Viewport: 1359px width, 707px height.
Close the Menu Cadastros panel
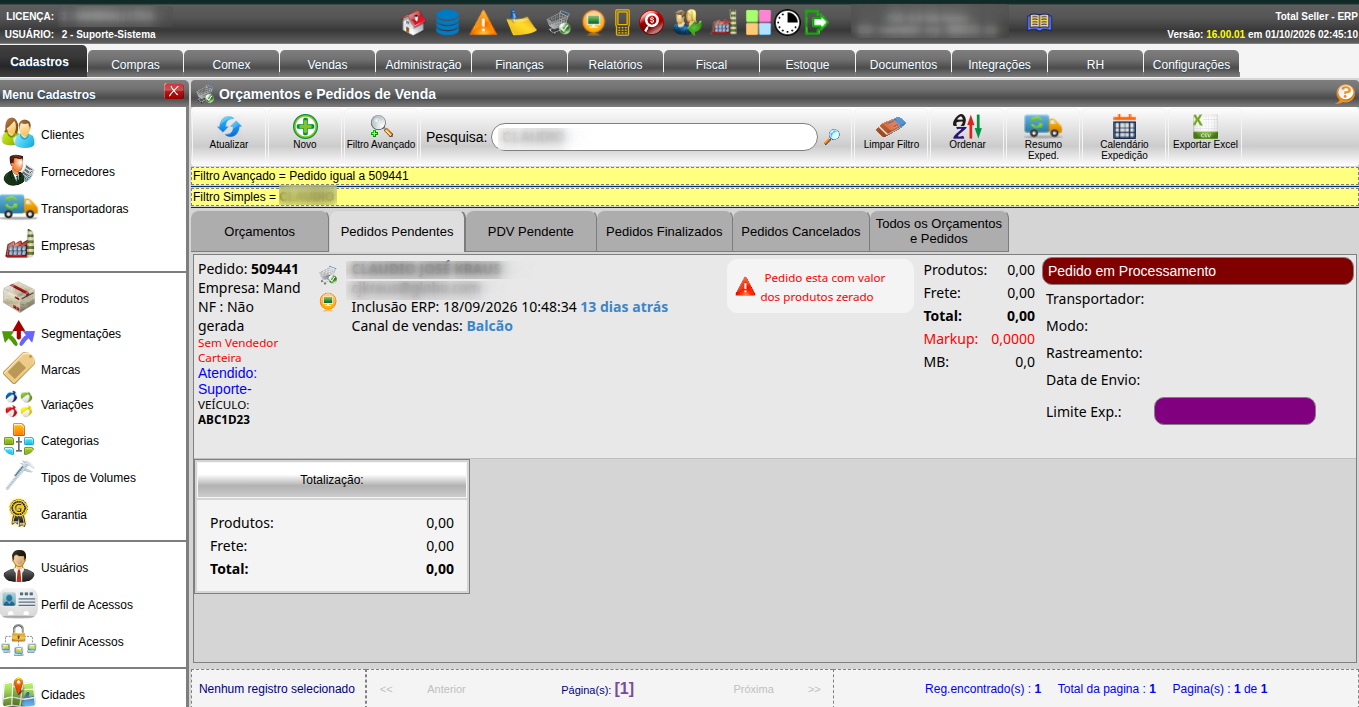tap(174, 92)
